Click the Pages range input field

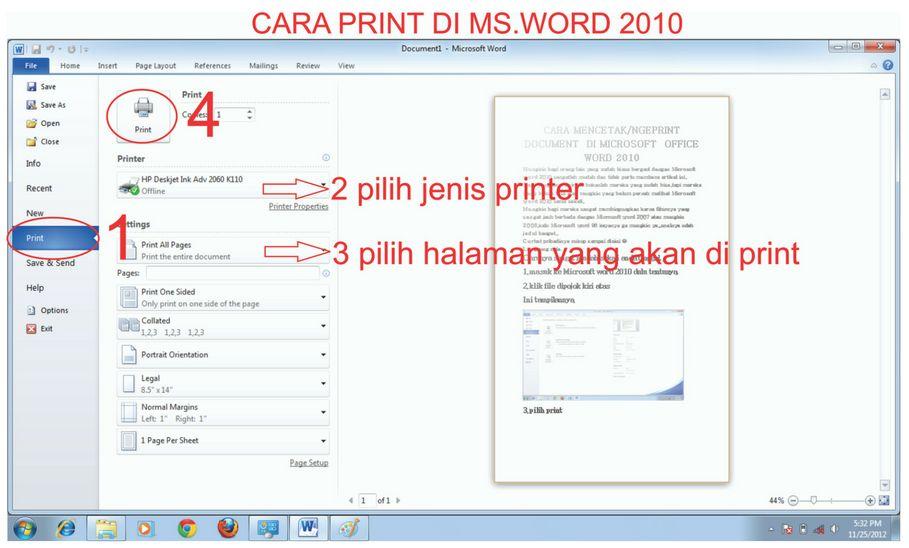click(x=232, y=273)
